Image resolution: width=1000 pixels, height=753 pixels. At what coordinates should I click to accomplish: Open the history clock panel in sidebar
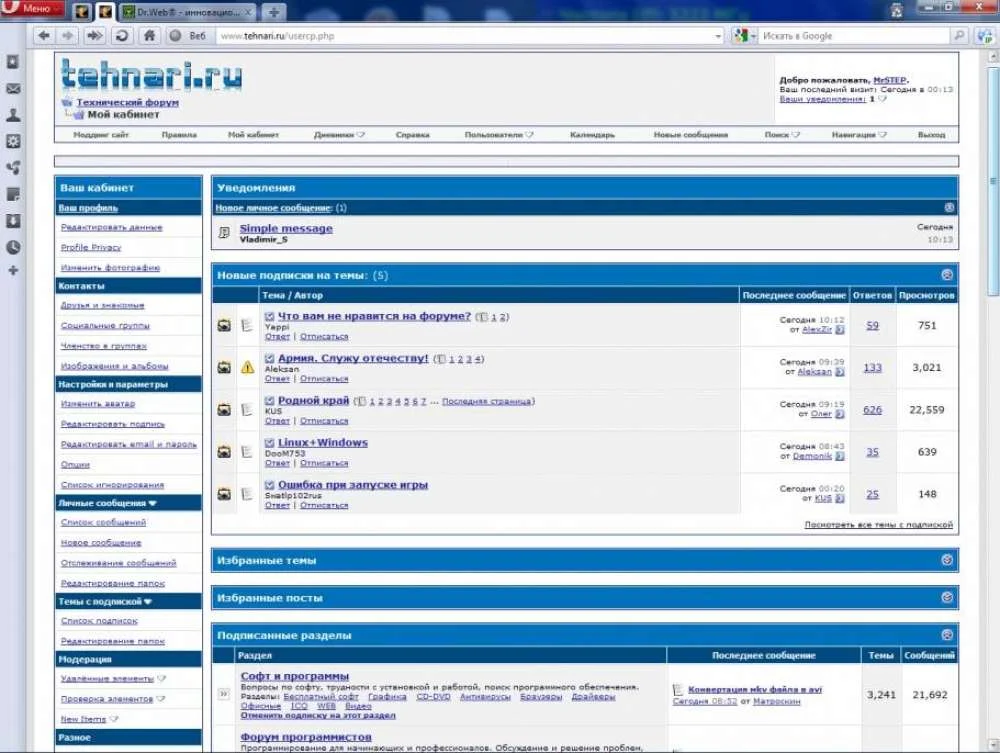click(x=13, y=247)
